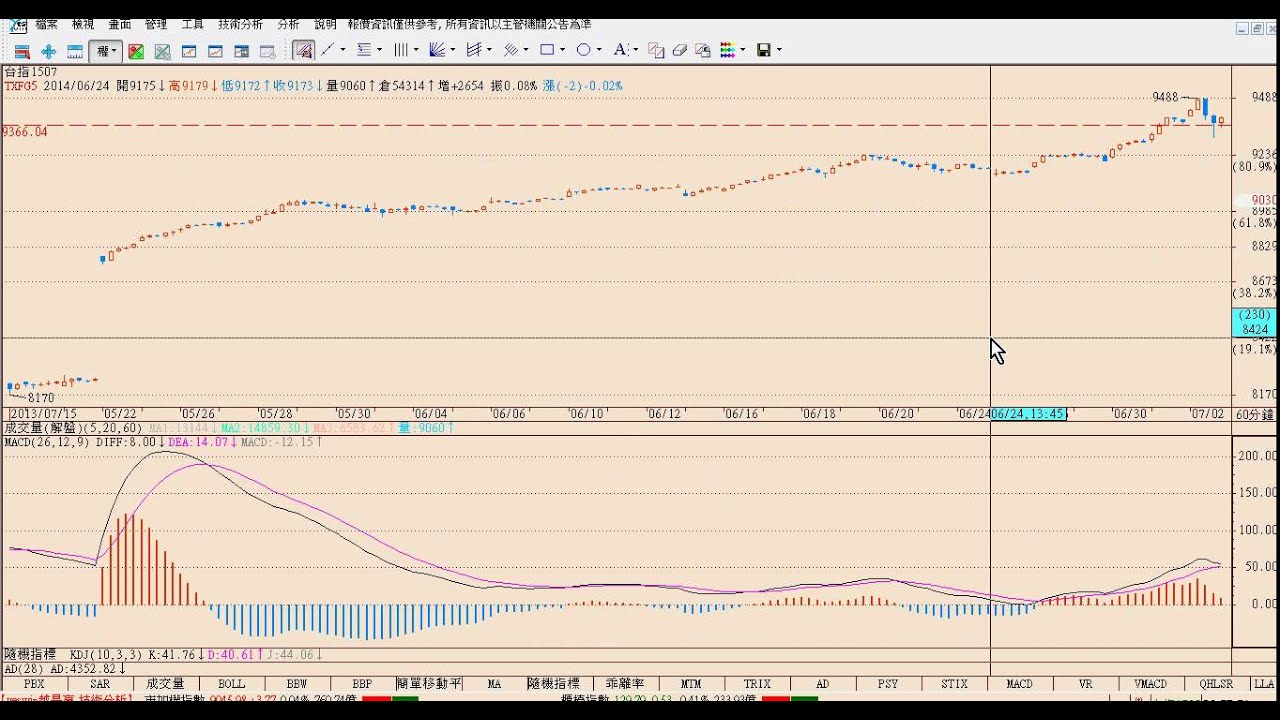This screenshot has width=1280, height=720.
Task: Expand the save icon dropdown arrow
Action: point(779,50)
